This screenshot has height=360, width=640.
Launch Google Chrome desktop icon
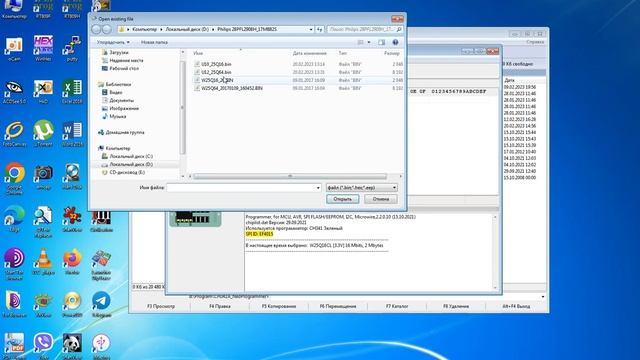click(14, 179)
